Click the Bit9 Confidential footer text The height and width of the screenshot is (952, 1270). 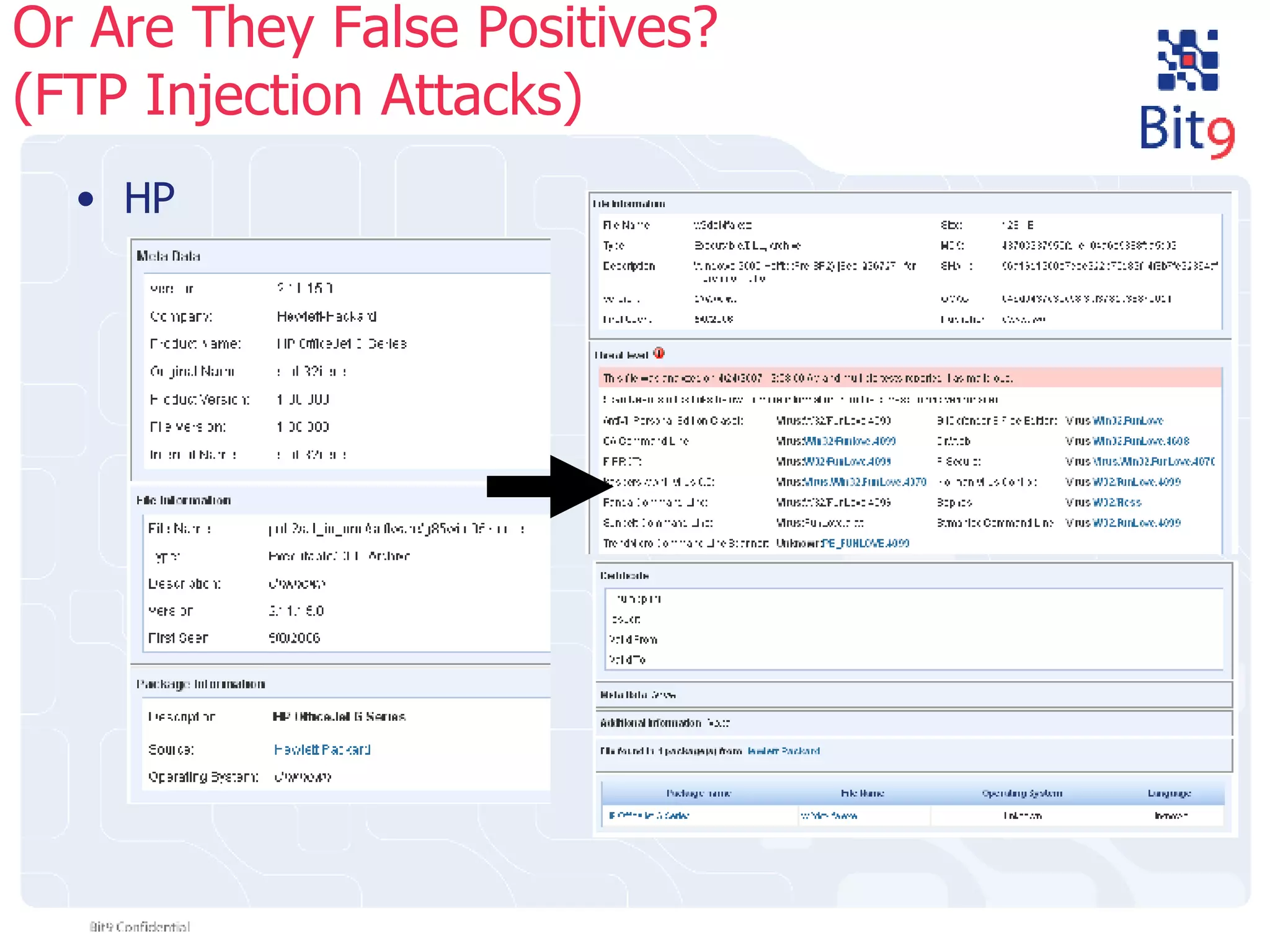click(140, 927)
